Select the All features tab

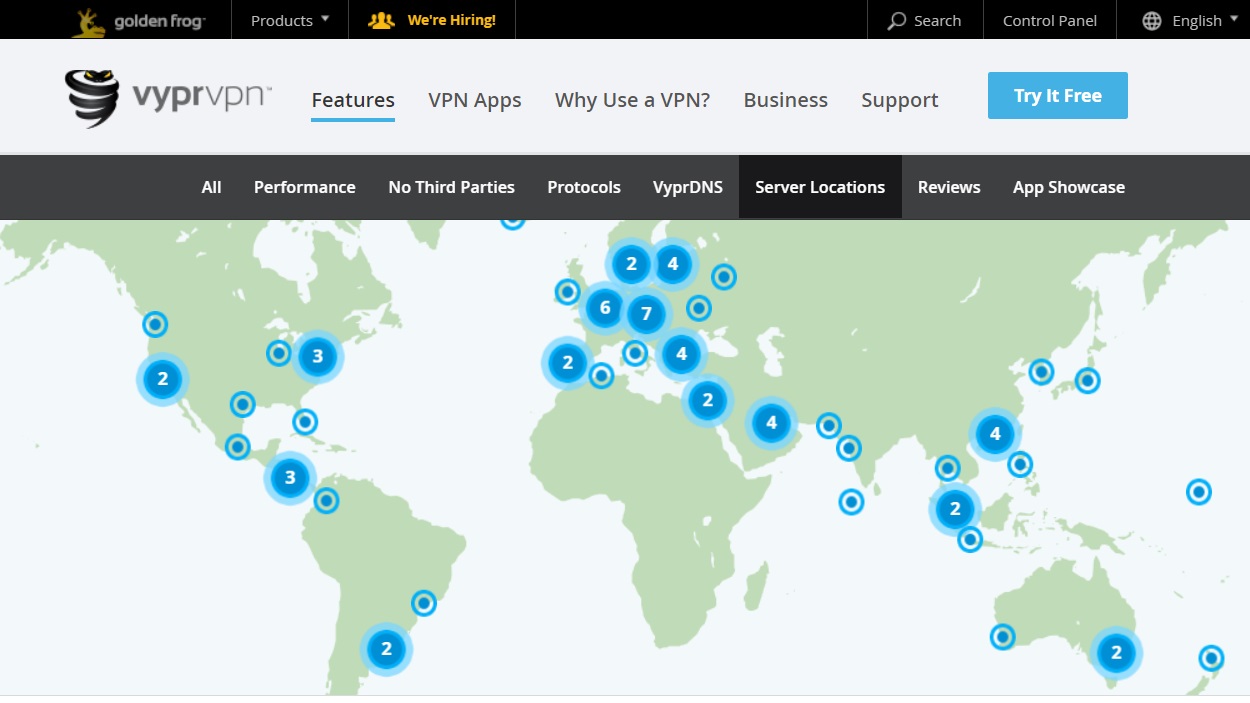pos(211,187)
